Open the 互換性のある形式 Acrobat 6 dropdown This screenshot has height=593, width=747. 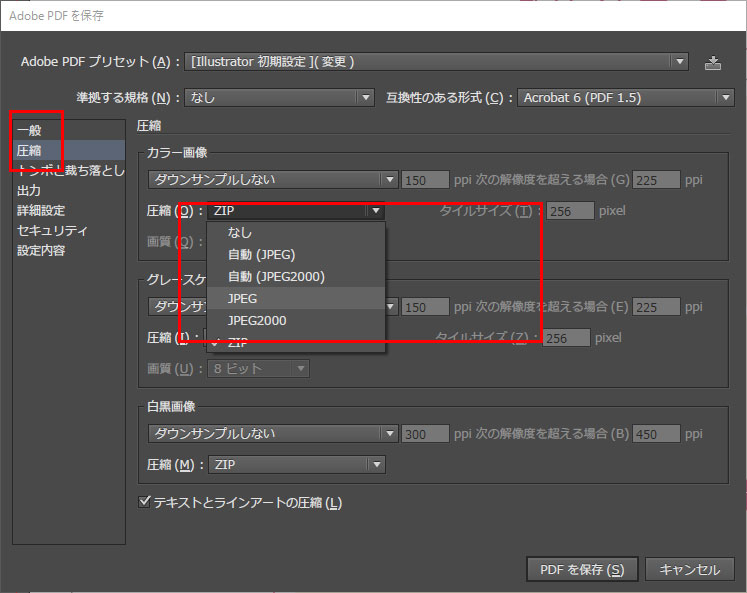click(626, 98)
